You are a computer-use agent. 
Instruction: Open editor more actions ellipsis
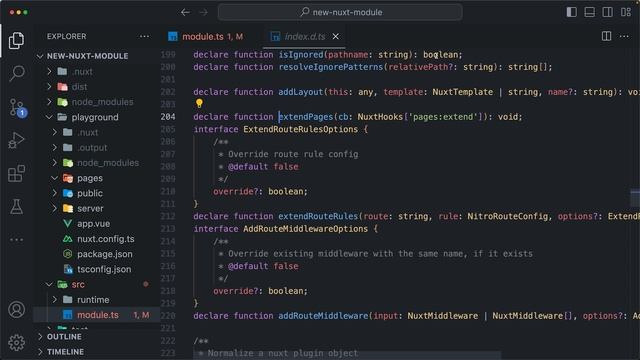click(624, 36)
